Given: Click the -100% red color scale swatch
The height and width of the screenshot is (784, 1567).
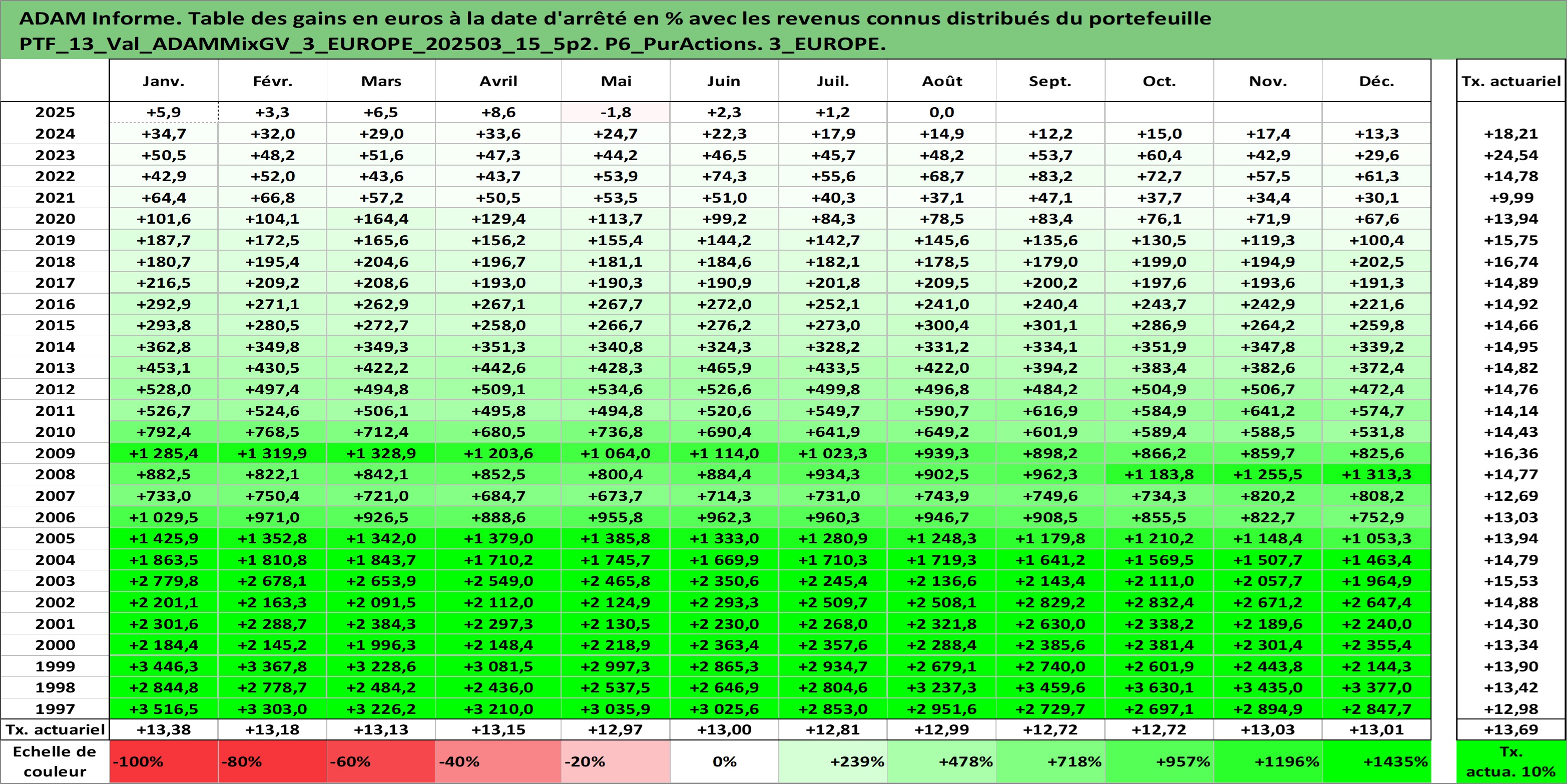Looking at the screenshot, I should (x=164, y=761).
